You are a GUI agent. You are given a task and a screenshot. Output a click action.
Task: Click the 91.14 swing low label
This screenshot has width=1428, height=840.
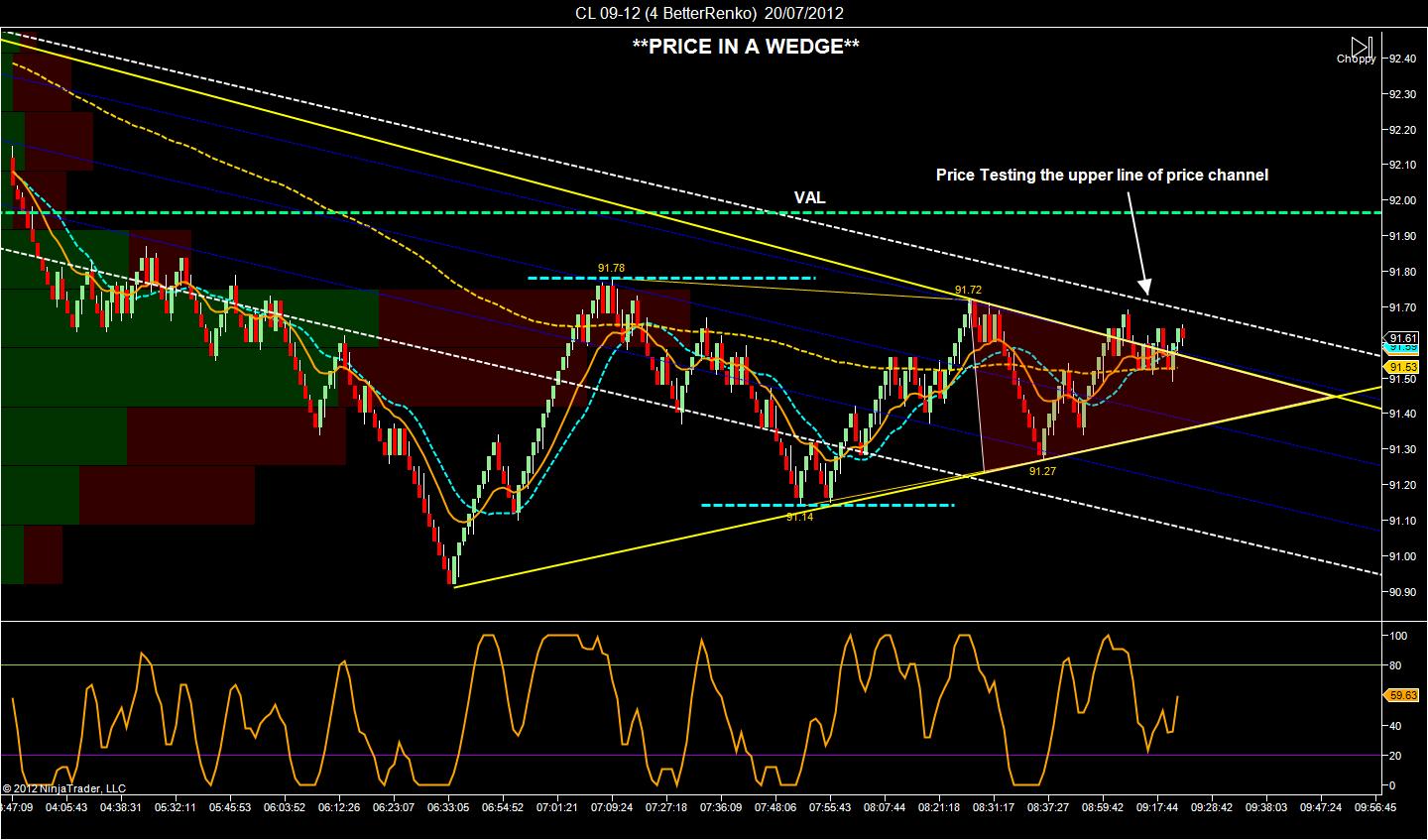click(x=799, y=517)
